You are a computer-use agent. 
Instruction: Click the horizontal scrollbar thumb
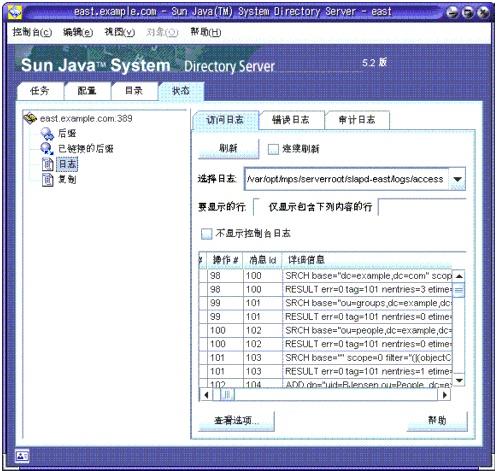click(227, 395)
